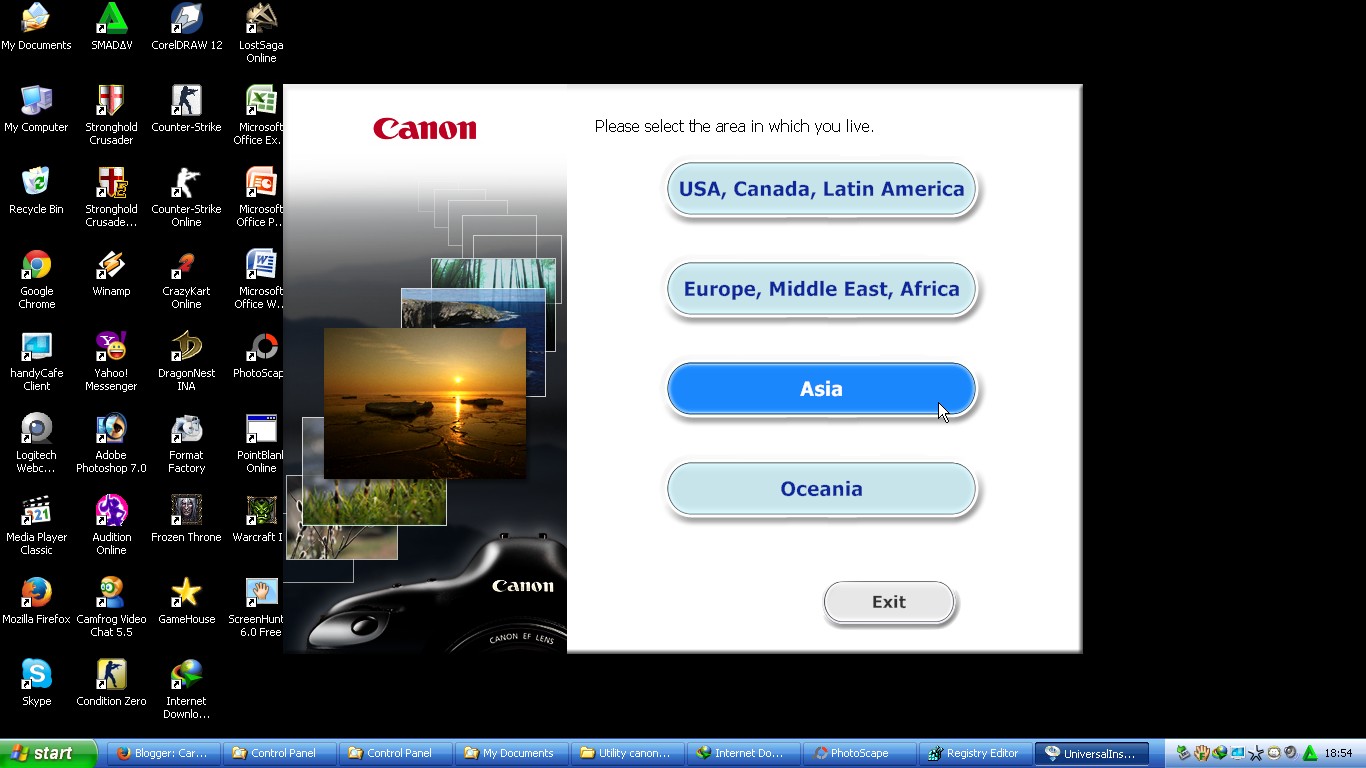Open Internet Download Manager desktop shortcut
This screenshot has height=768, width=1366.
(x=186, y=690)
